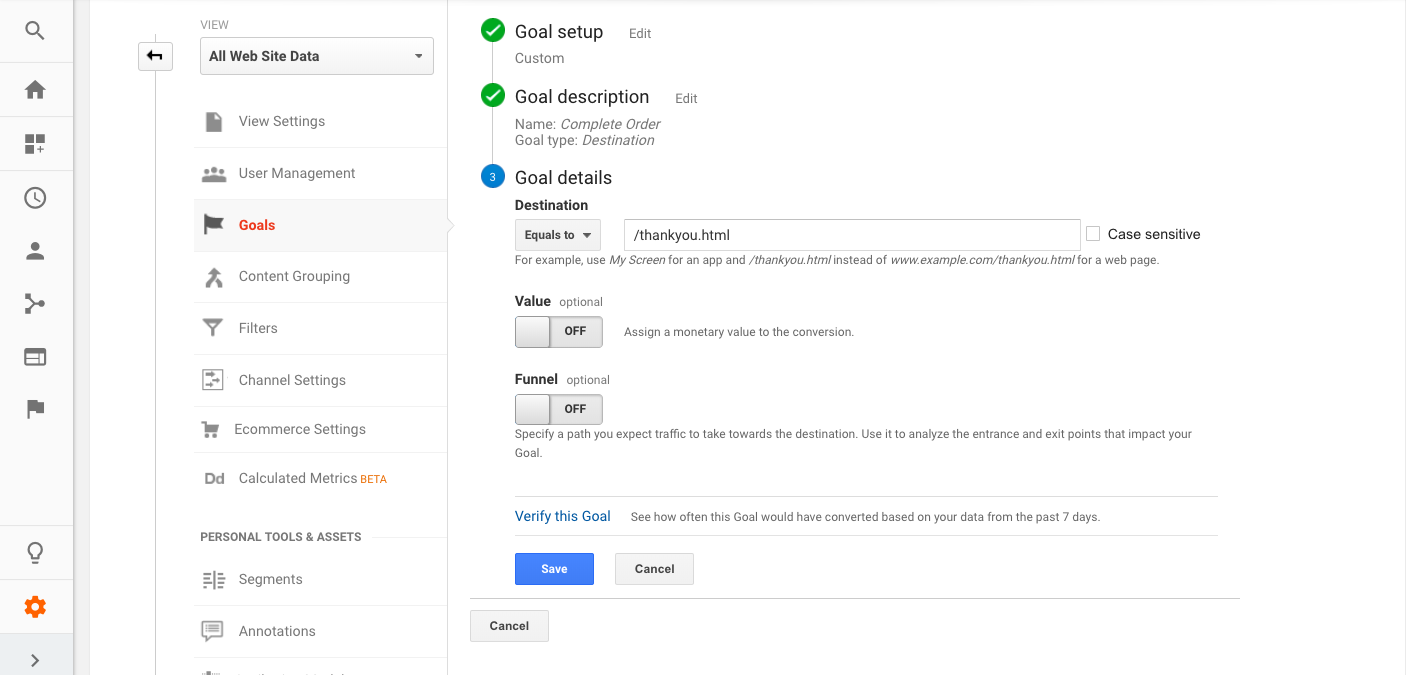Click the orange Admin gear icon

[x=35, y=607]
